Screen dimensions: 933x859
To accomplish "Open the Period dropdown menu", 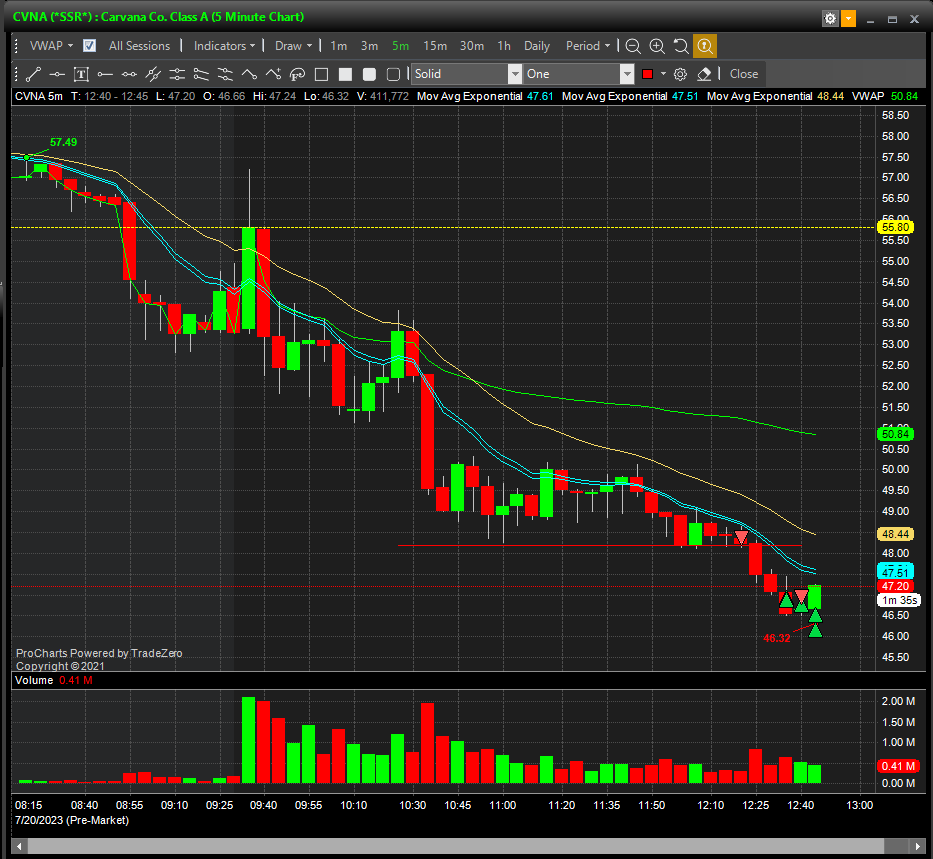I will 588,46.
